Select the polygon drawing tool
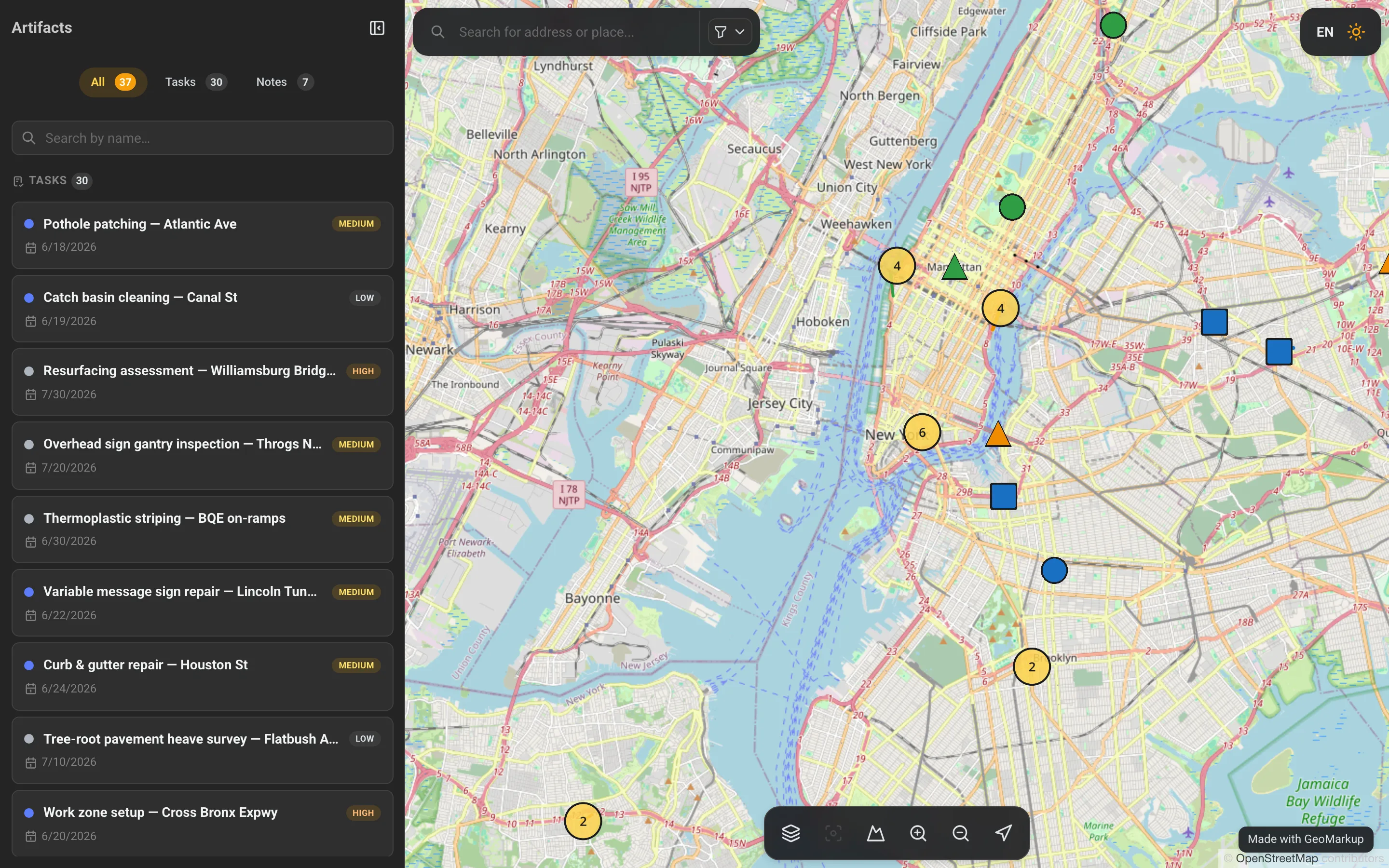This screenshot has height=868, width=1389. (x=875, y=833)
